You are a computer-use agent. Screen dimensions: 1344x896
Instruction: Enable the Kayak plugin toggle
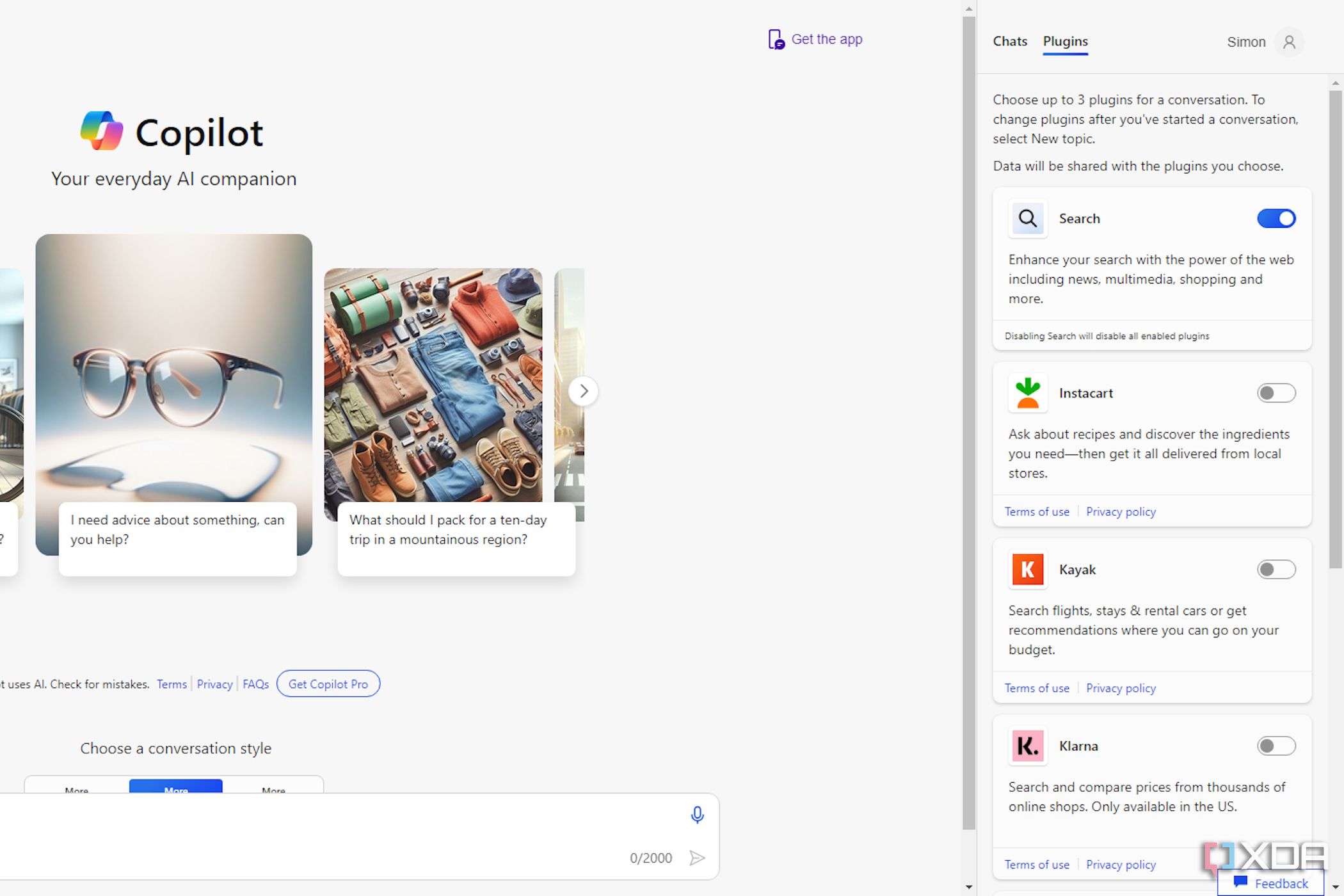(1276, 570)
